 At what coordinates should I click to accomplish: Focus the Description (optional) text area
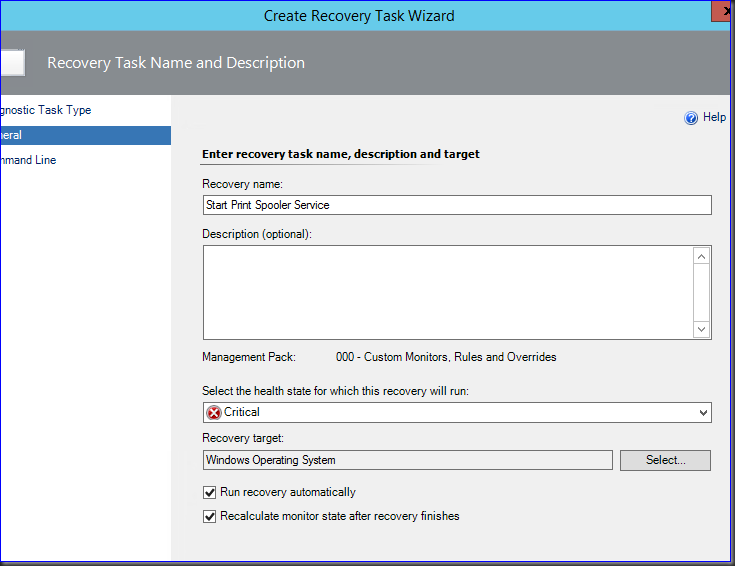446,293
